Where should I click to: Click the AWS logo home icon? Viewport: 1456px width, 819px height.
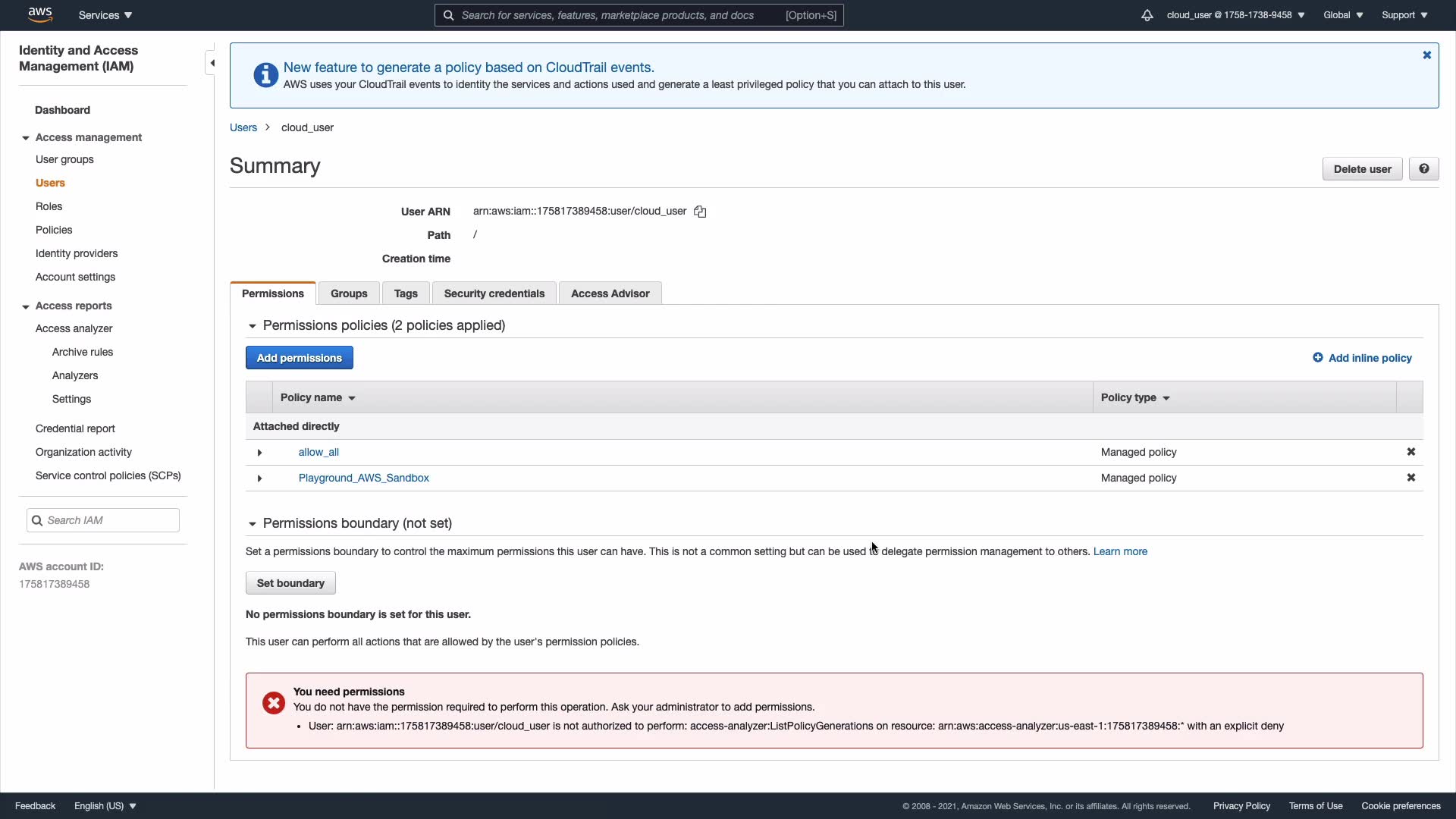click(x=39, y=14)
